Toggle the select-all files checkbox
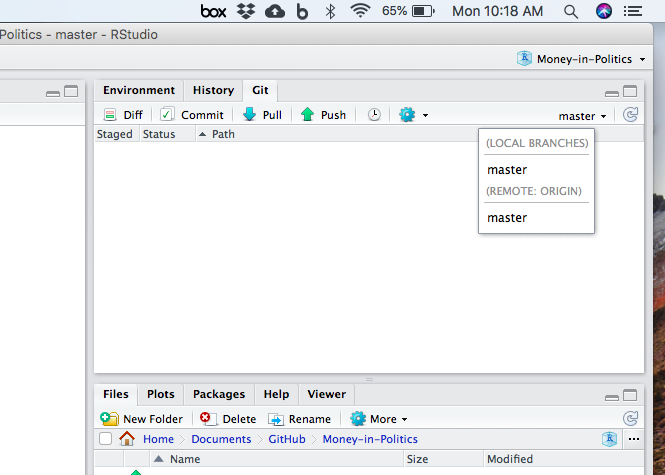The width and height of the screenshot is (665, 475). [105, 439]
